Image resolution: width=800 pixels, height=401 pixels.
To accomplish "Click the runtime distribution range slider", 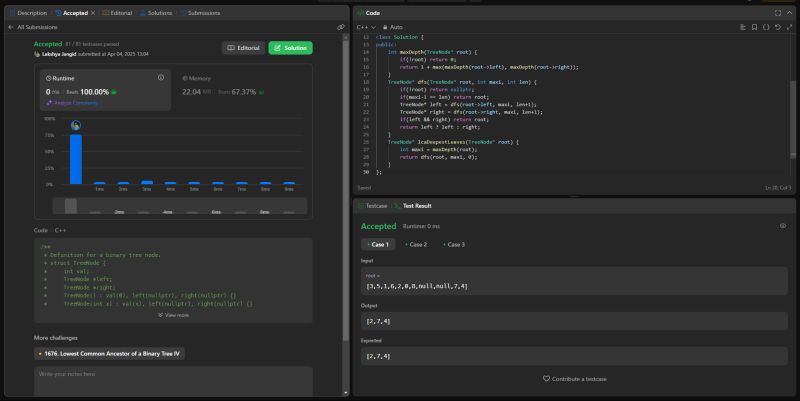I will tap(71, 206).
